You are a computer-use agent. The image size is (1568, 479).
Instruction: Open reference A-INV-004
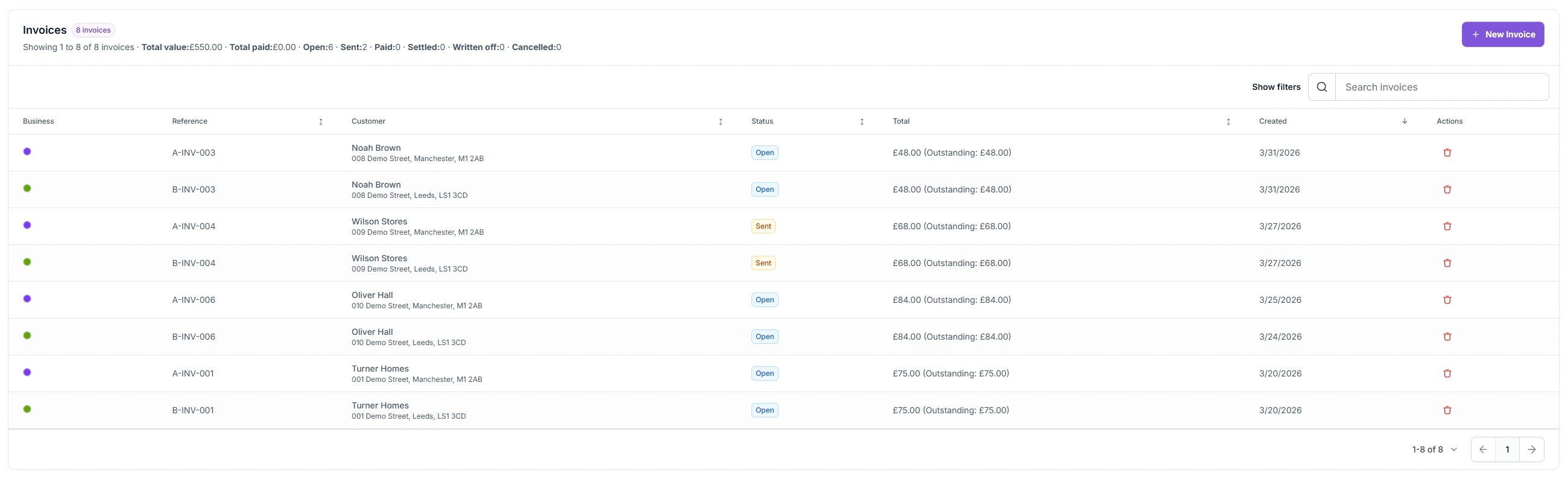(194, 226)
